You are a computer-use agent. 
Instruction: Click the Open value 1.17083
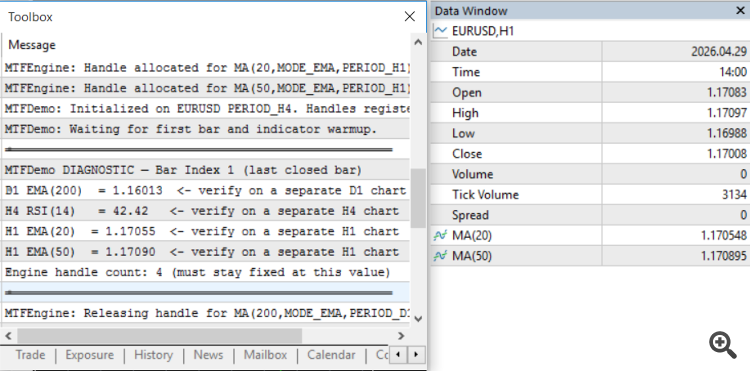pyautogui.click(x=727, y=93)
